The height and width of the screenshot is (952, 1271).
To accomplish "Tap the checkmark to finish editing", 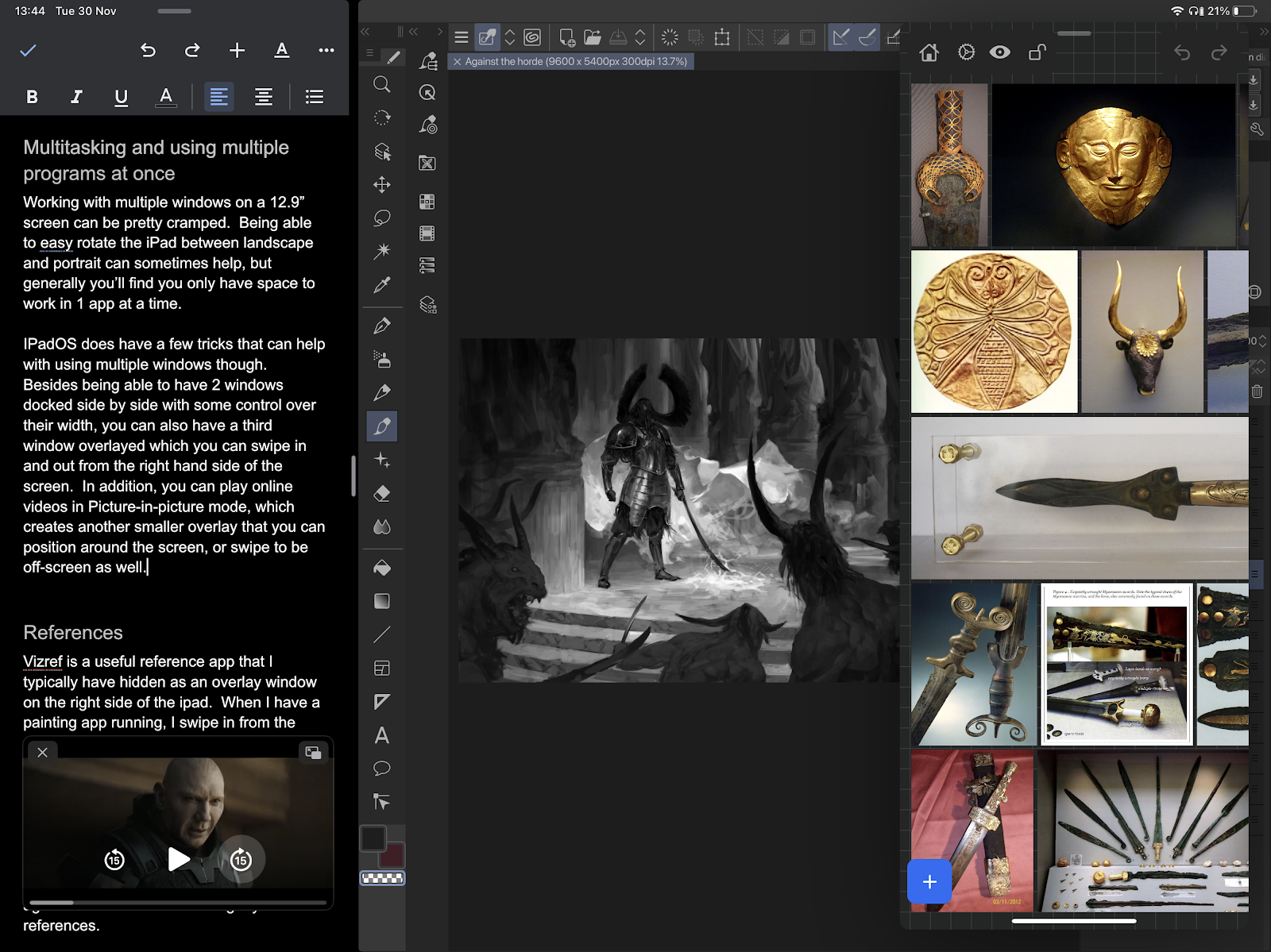I will 28,51.
